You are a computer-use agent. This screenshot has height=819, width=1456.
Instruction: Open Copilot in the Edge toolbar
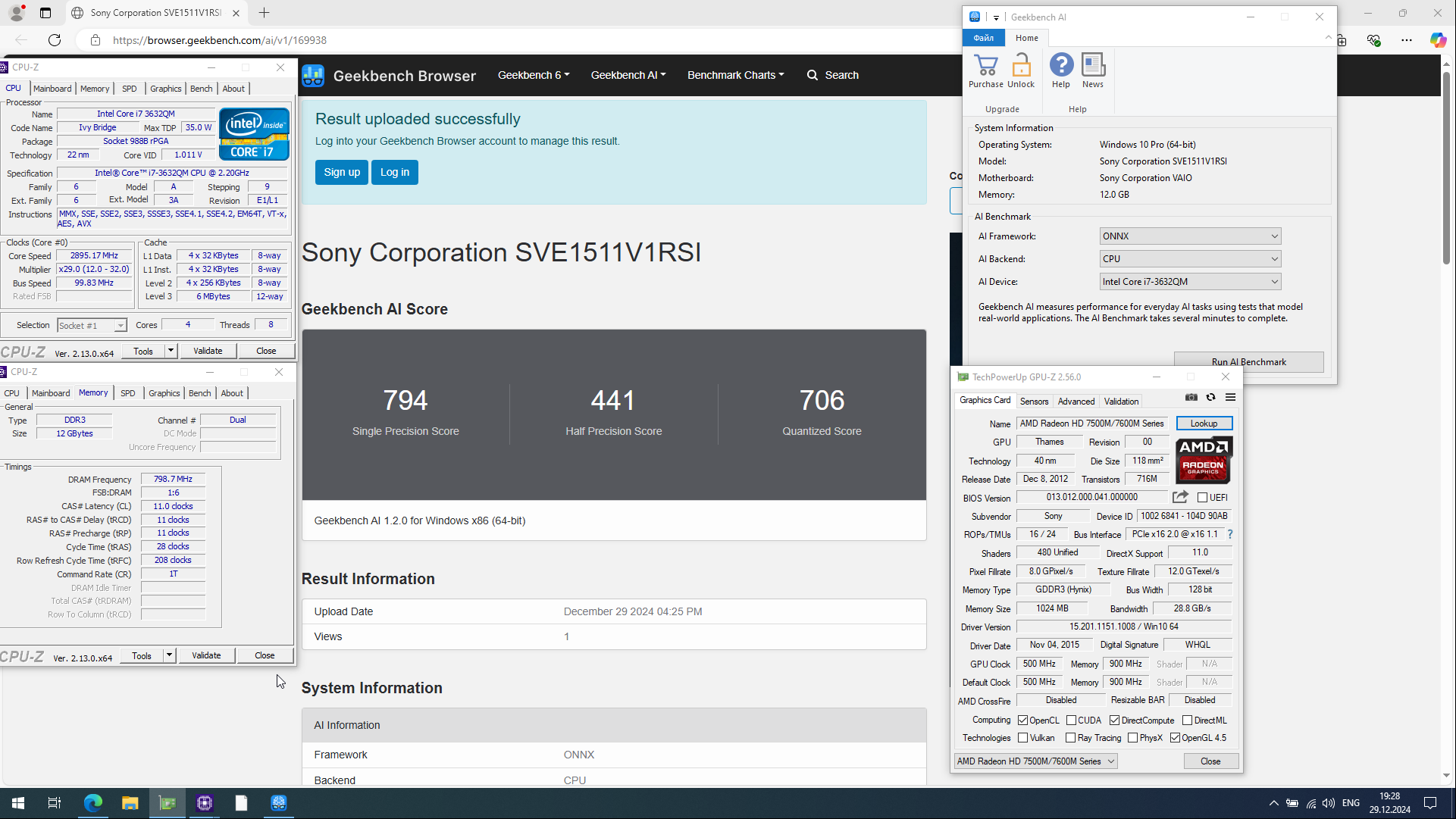pos(1438,40)
